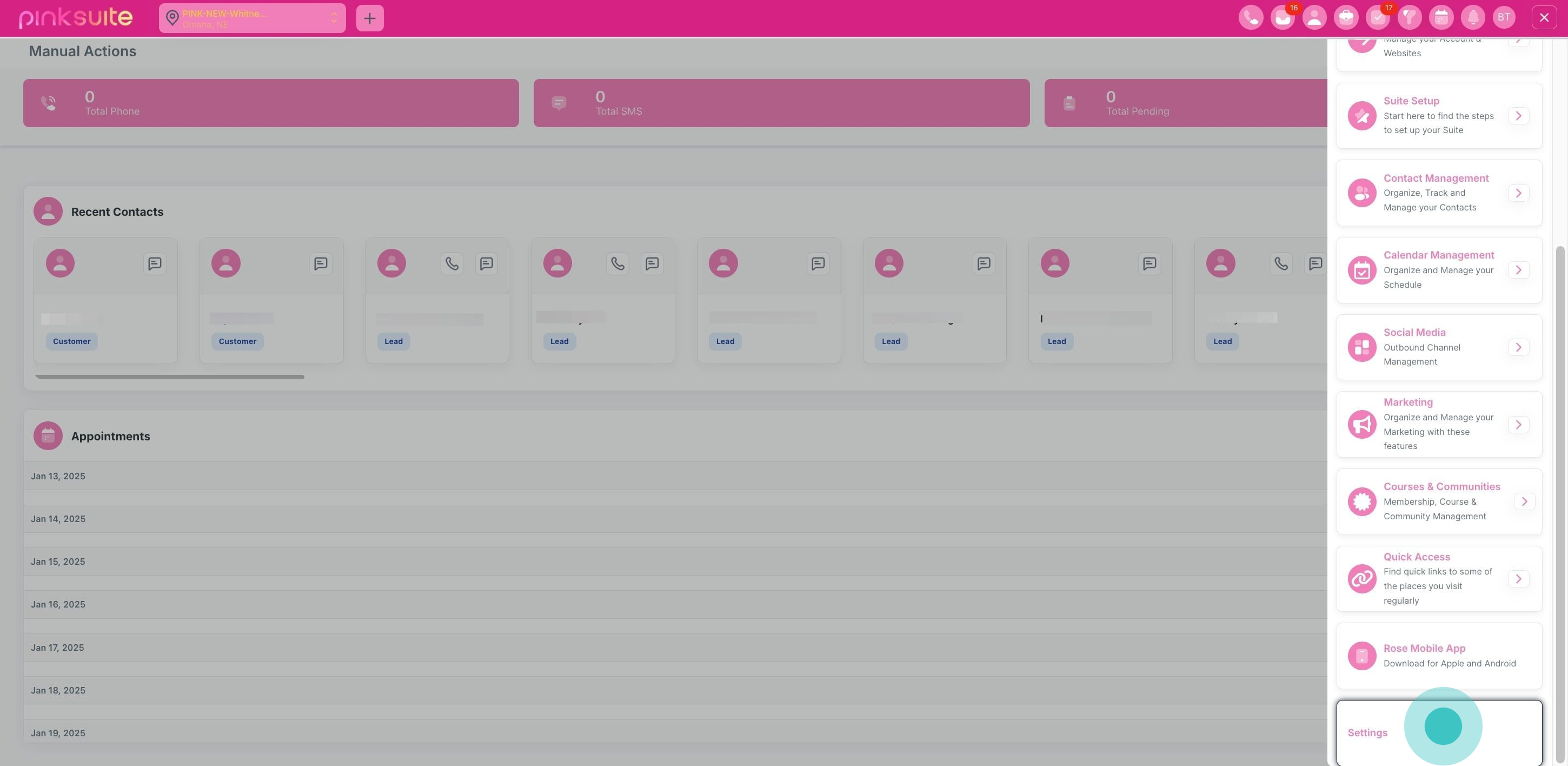
Task: Click the funnel filter icon in the header
Action: tap(1409, 18)
